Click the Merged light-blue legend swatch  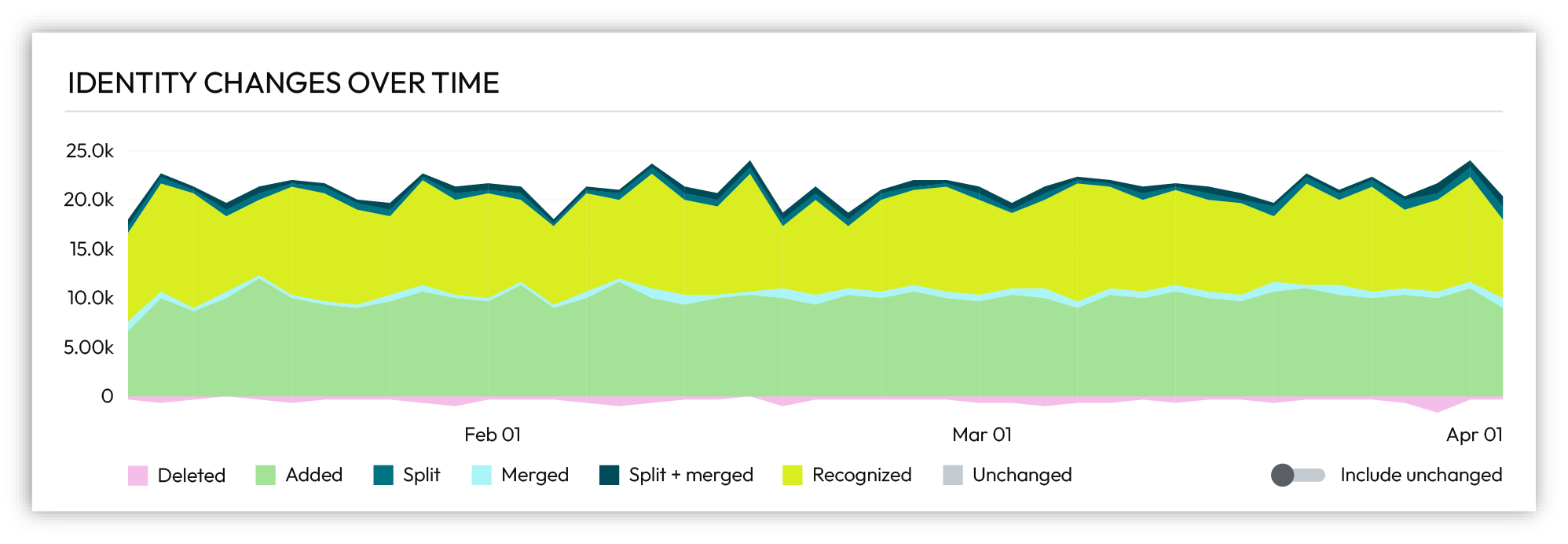click(482, 475)
